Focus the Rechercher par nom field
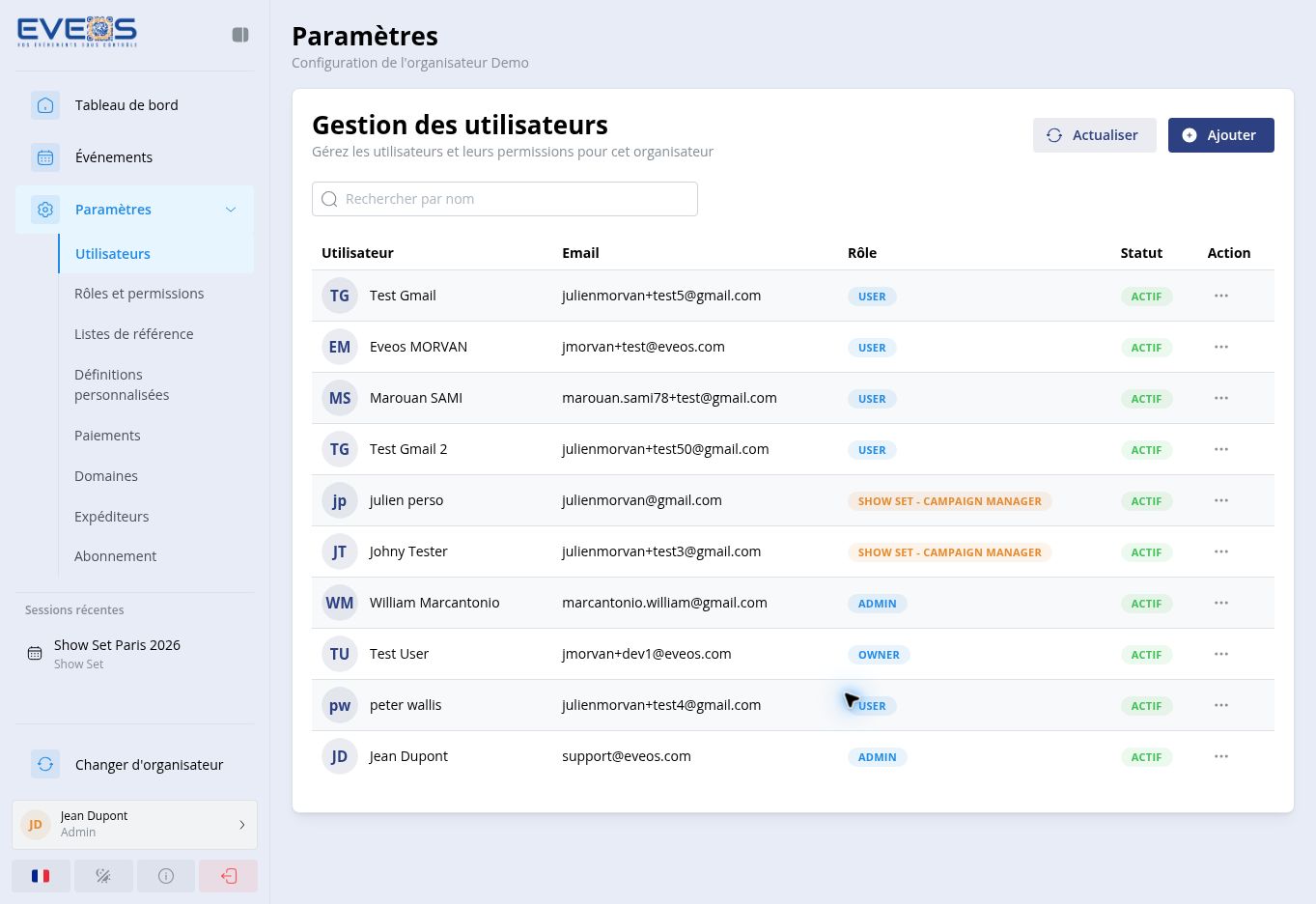Screen dimensions: 1316x904 [505, 199]
